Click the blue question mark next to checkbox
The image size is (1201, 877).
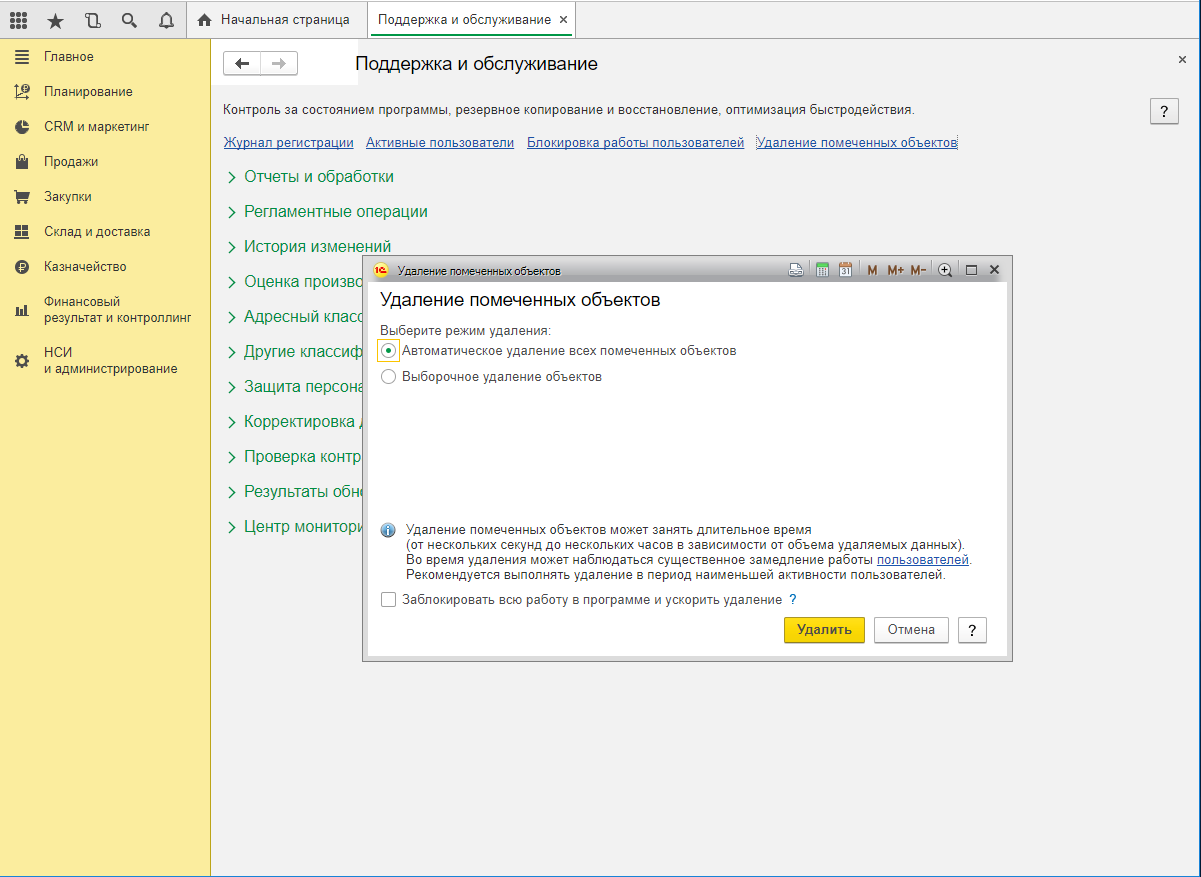pyautogui.click(x=793, y=600)
